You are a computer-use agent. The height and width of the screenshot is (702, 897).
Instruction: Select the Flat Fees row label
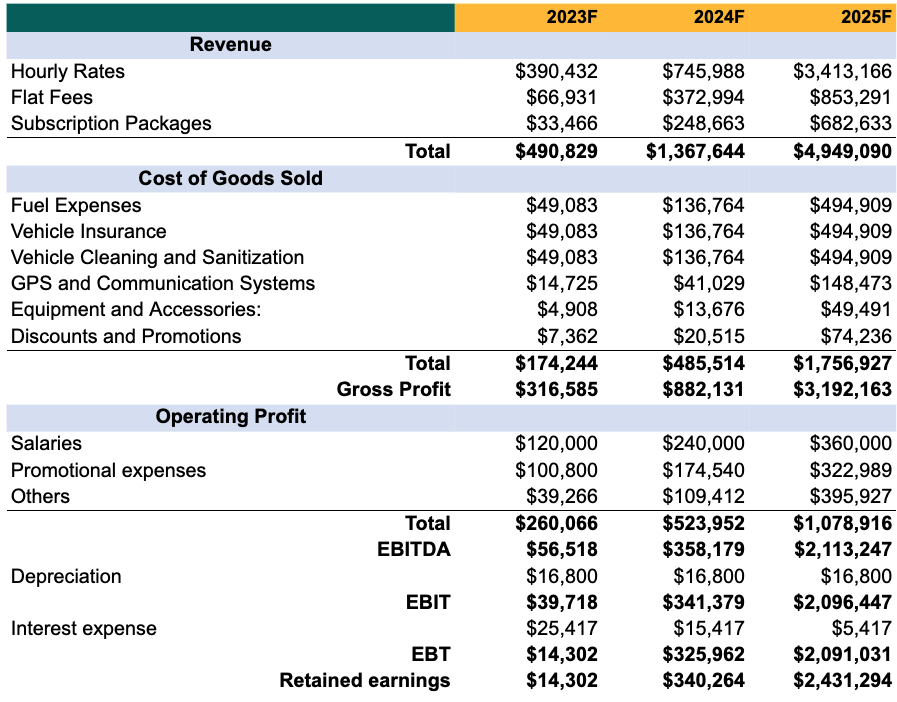pyautogui.click(x=51, y=97)
